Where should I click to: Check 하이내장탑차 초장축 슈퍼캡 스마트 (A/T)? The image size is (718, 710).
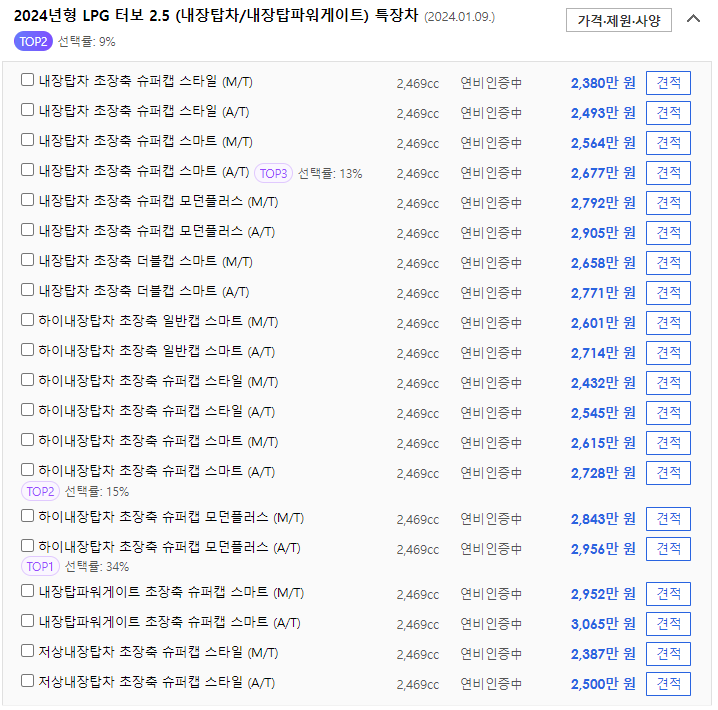point(27,470)
